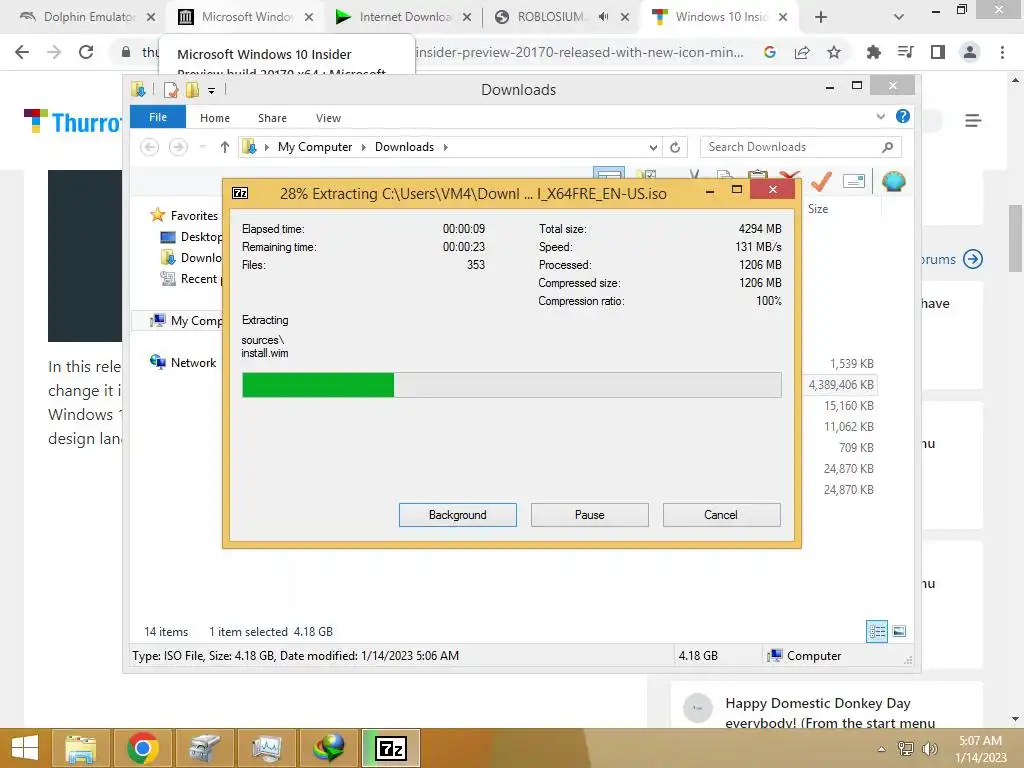Click the share icon in Chrome's address bar

pyautogui.click(x=802, y=52)
